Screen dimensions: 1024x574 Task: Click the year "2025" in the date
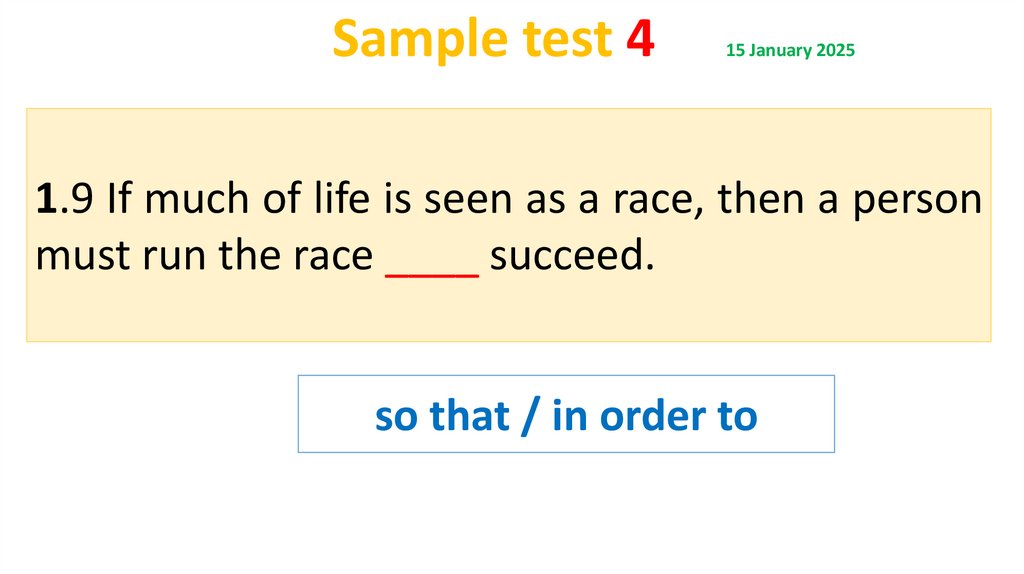pyautogui.click(x=835, y=50)
